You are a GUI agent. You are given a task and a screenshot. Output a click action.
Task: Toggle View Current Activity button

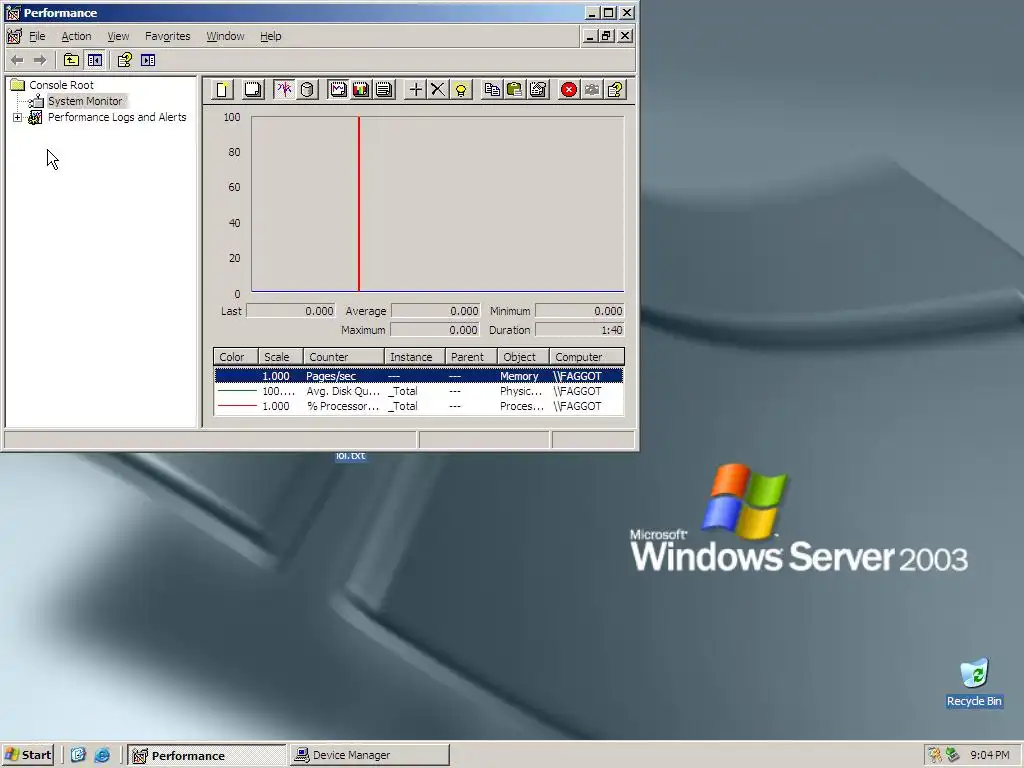point(284,89)
